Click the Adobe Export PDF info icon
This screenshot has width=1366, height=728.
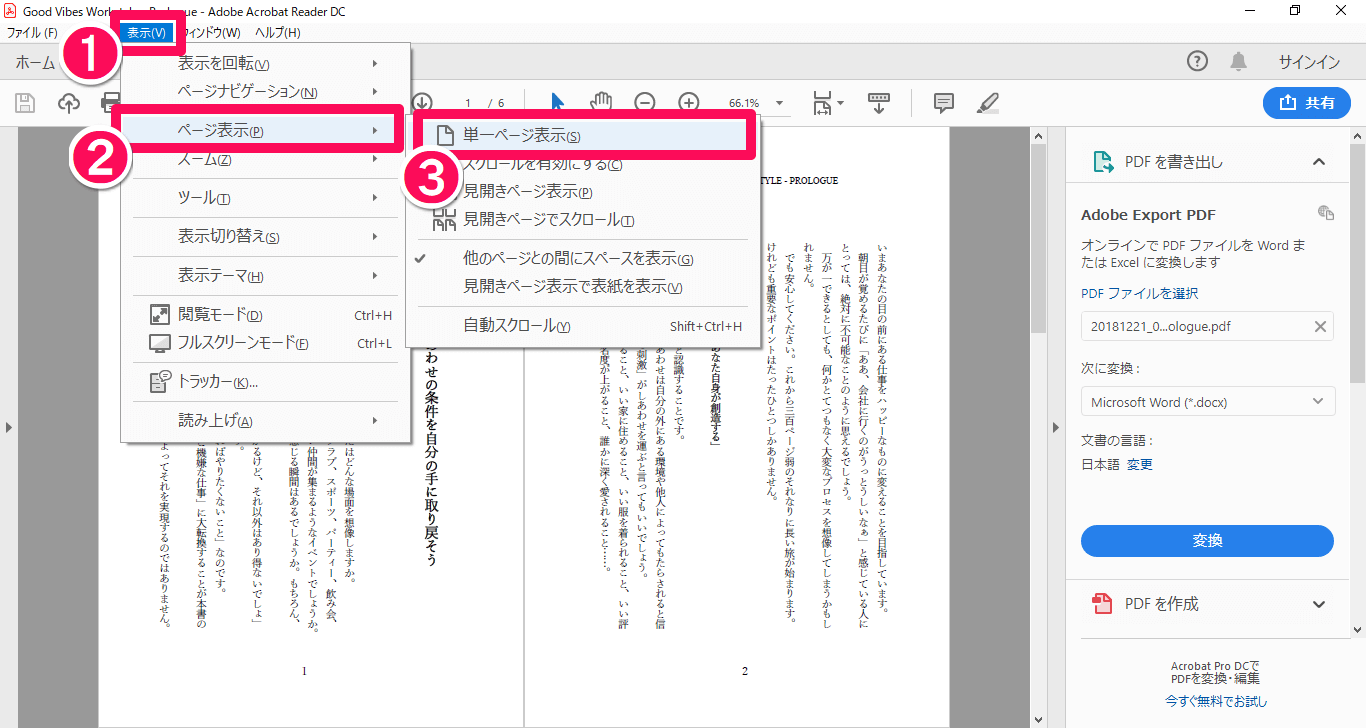pyautogui.click(x=1326, y=213)
